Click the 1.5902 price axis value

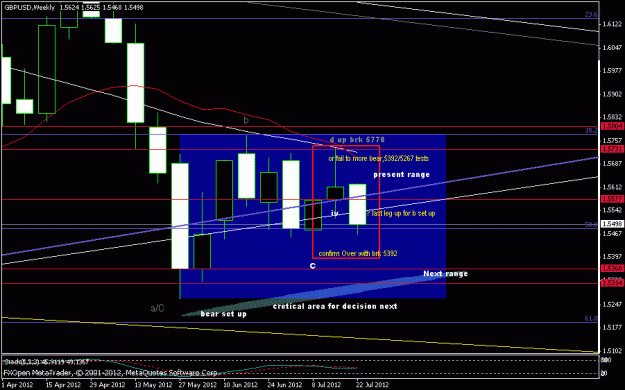pos(613,94)
